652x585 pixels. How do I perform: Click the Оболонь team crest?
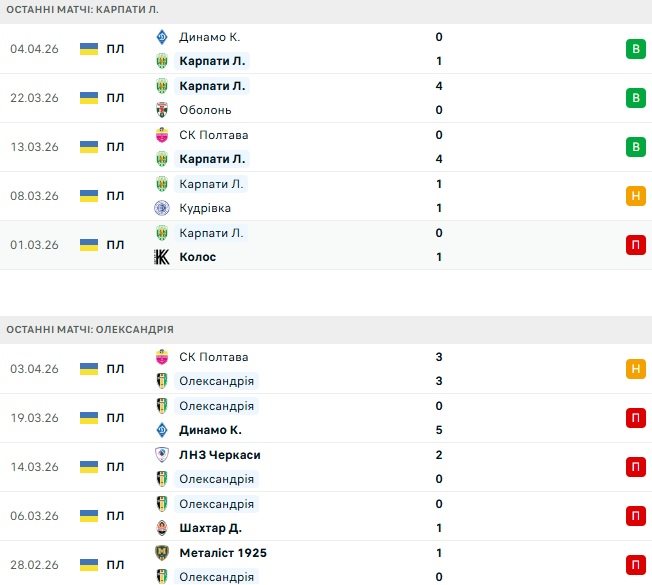point(162,110)
